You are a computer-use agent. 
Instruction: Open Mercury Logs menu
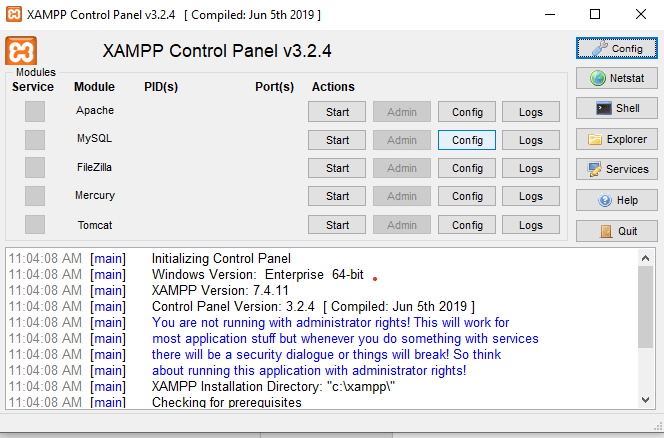coord(531,196)
